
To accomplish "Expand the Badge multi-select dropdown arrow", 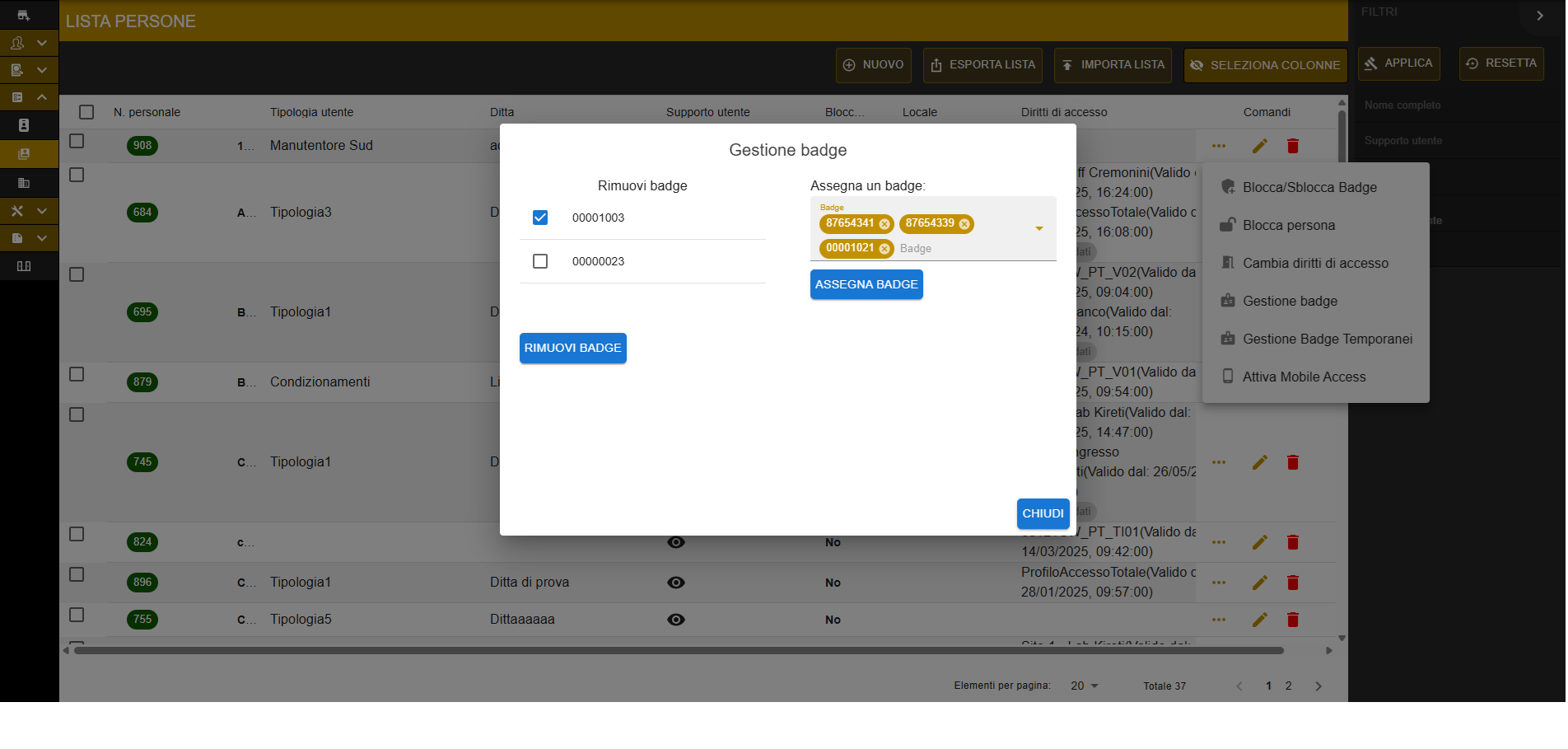I will pyautogui.click(x=1039, y=228).
